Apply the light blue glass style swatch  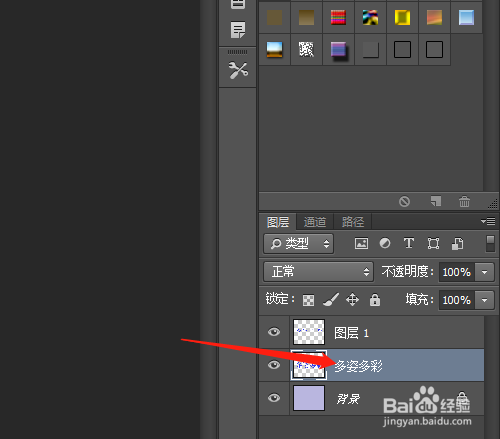point(466,17)
